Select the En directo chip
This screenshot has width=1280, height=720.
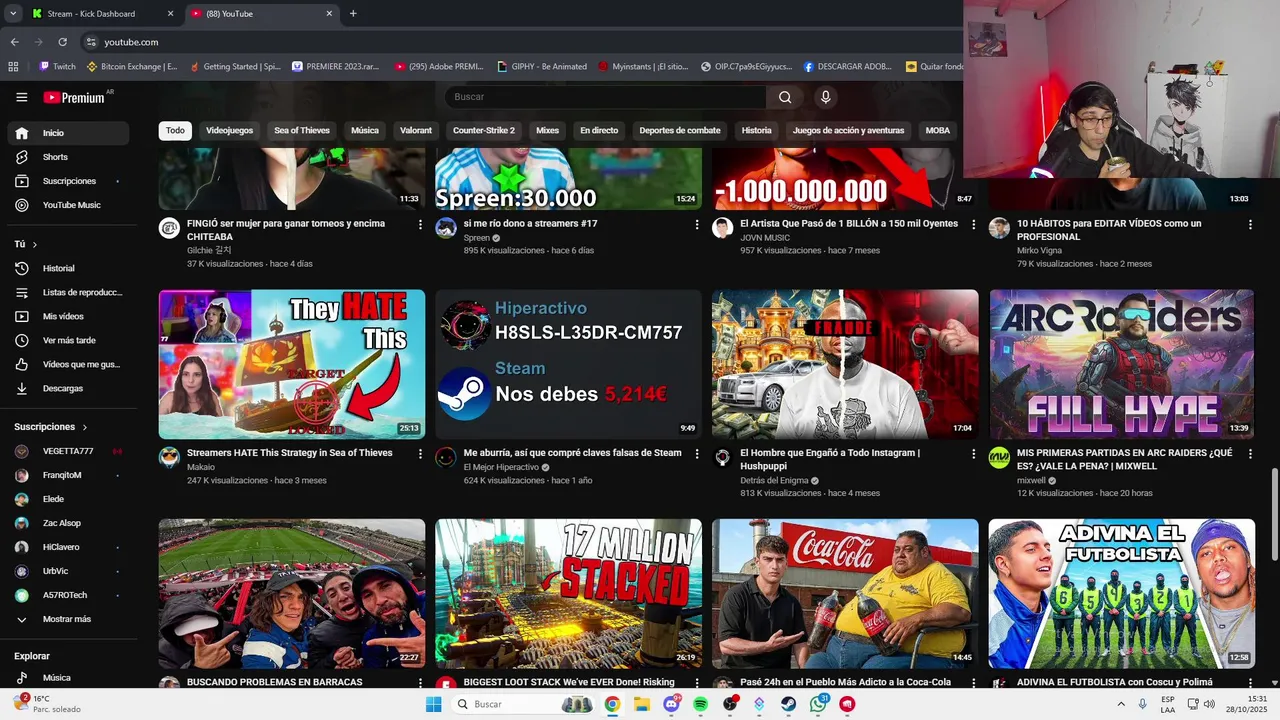click(599, 130)
